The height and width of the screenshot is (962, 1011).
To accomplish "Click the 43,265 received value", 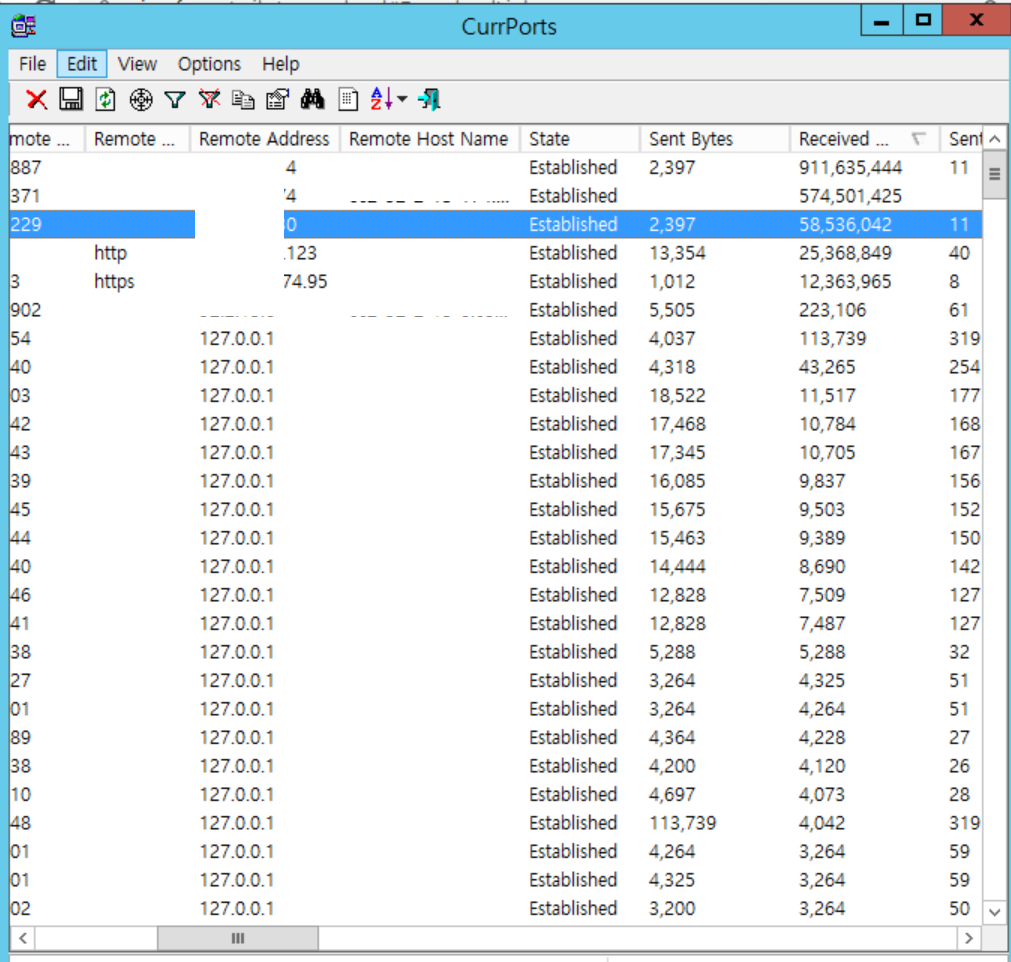I will 827,367.
